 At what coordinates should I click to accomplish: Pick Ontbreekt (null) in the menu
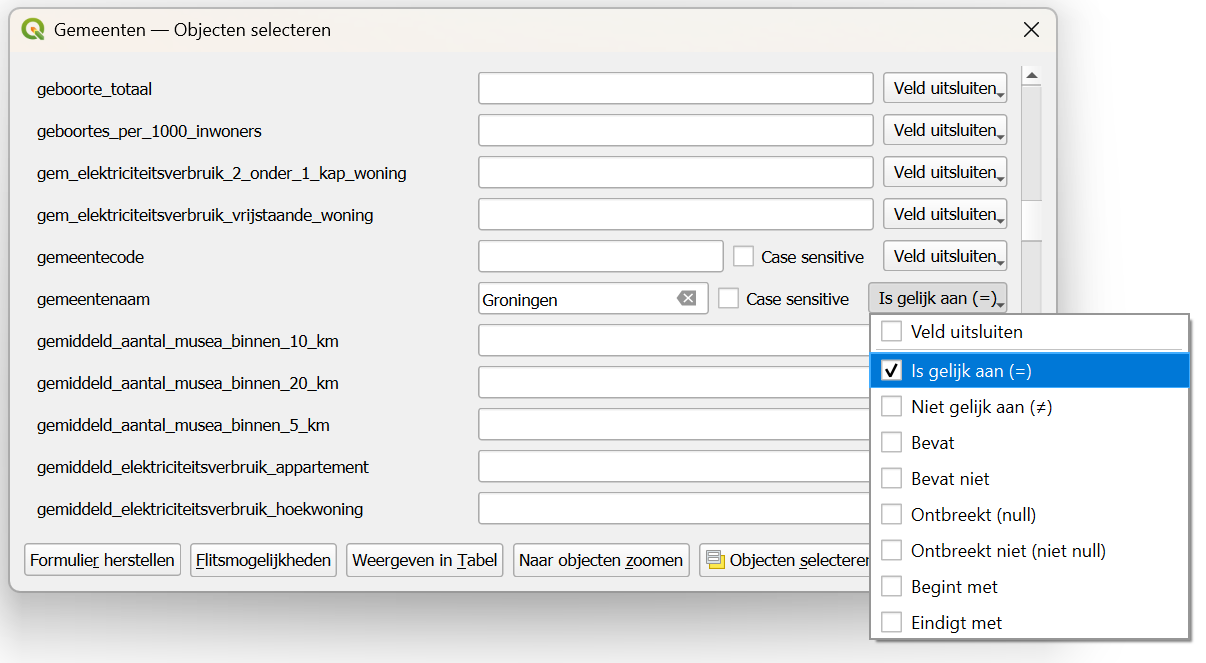point(972,515)
